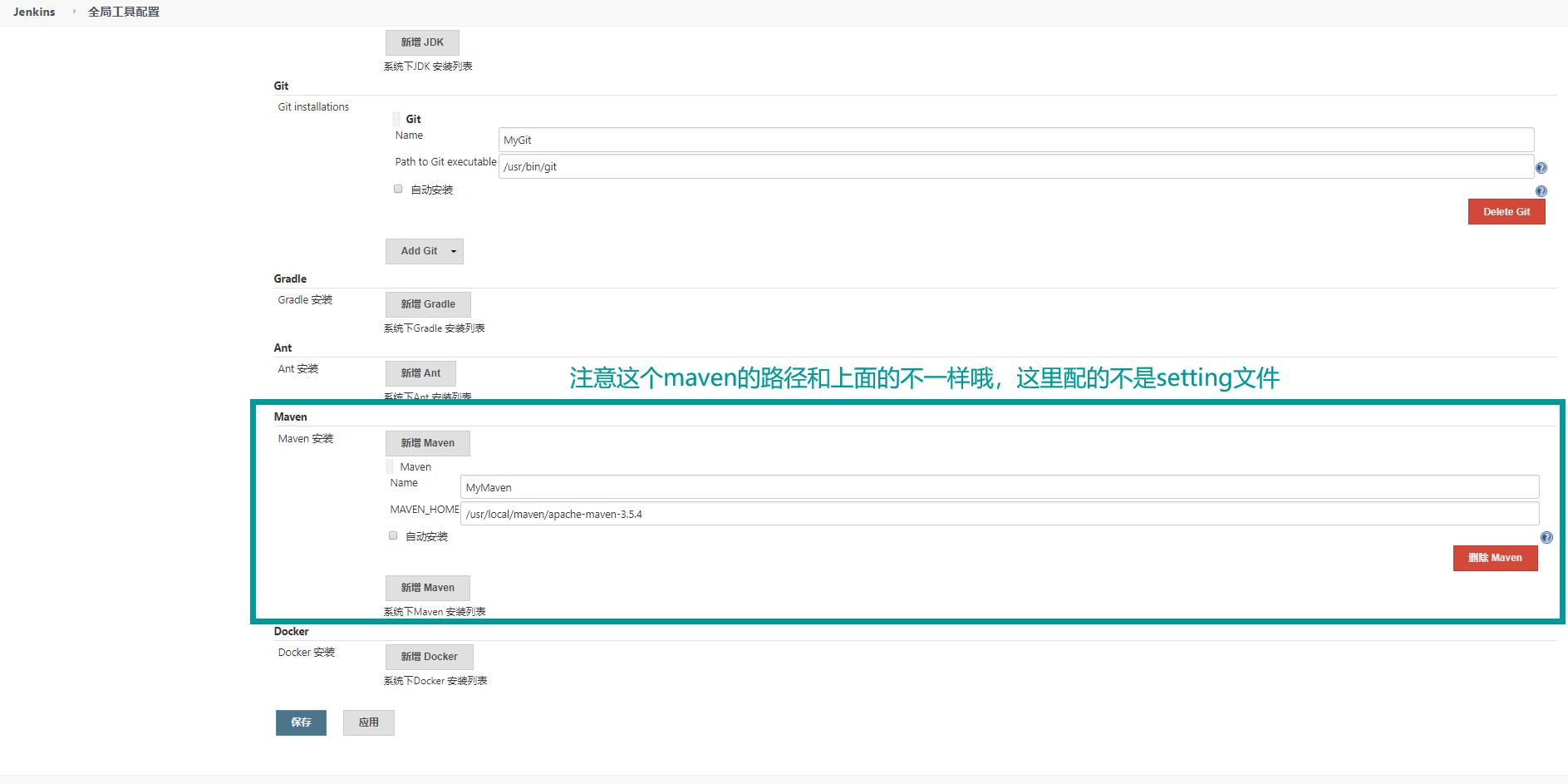Click the Docker 安装 label
This screenshot has width=1568, height=784.
click(306, 652)
